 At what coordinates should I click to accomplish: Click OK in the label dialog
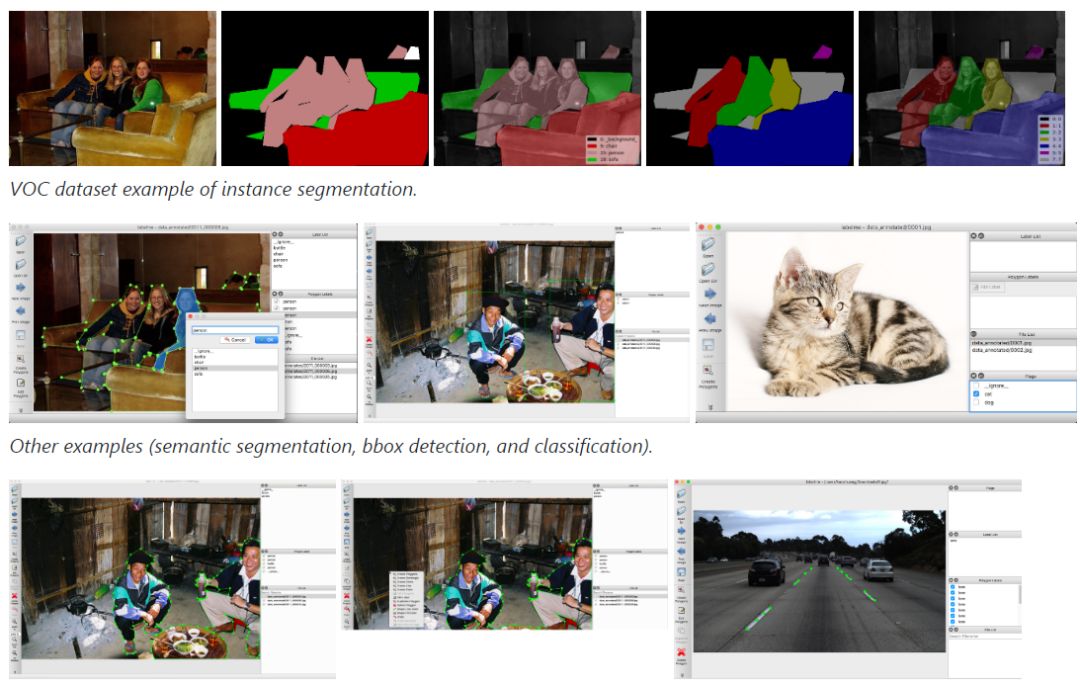click(x=265, y=340)
